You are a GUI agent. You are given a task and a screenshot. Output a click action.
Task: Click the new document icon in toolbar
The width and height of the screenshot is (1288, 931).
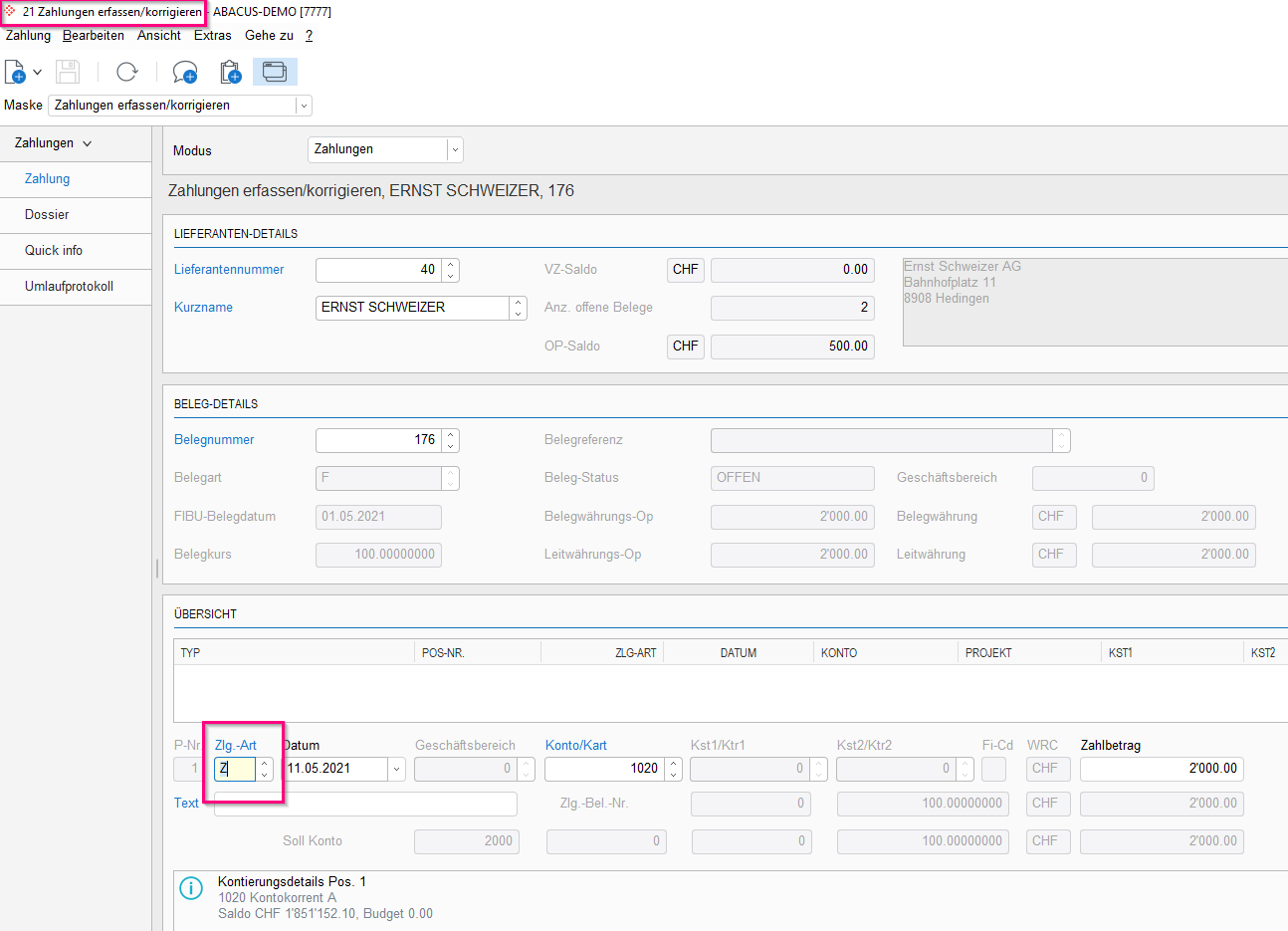point(15,72)
